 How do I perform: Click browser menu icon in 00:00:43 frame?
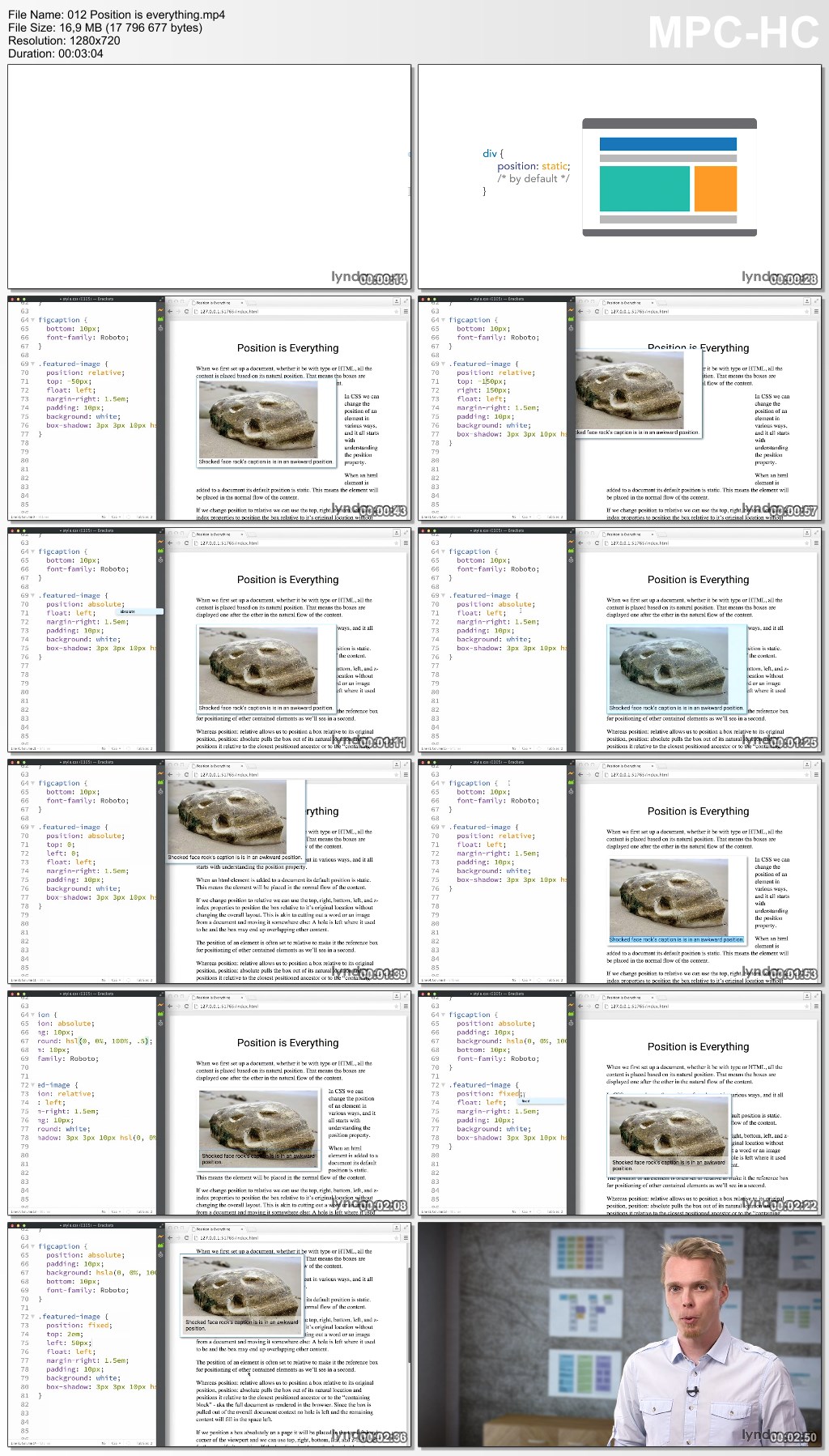point(405,311)
